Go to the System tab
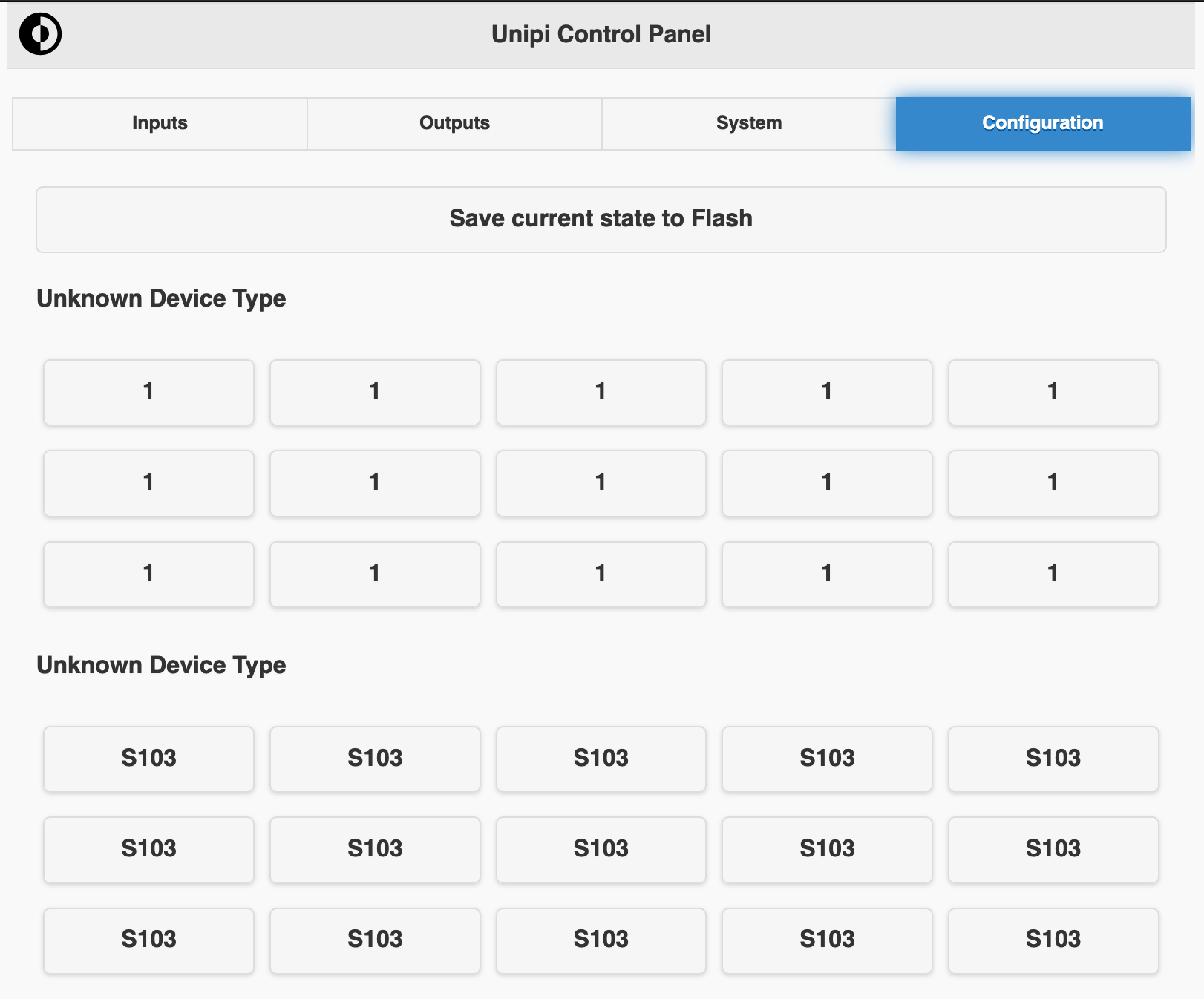 (748, 123)
